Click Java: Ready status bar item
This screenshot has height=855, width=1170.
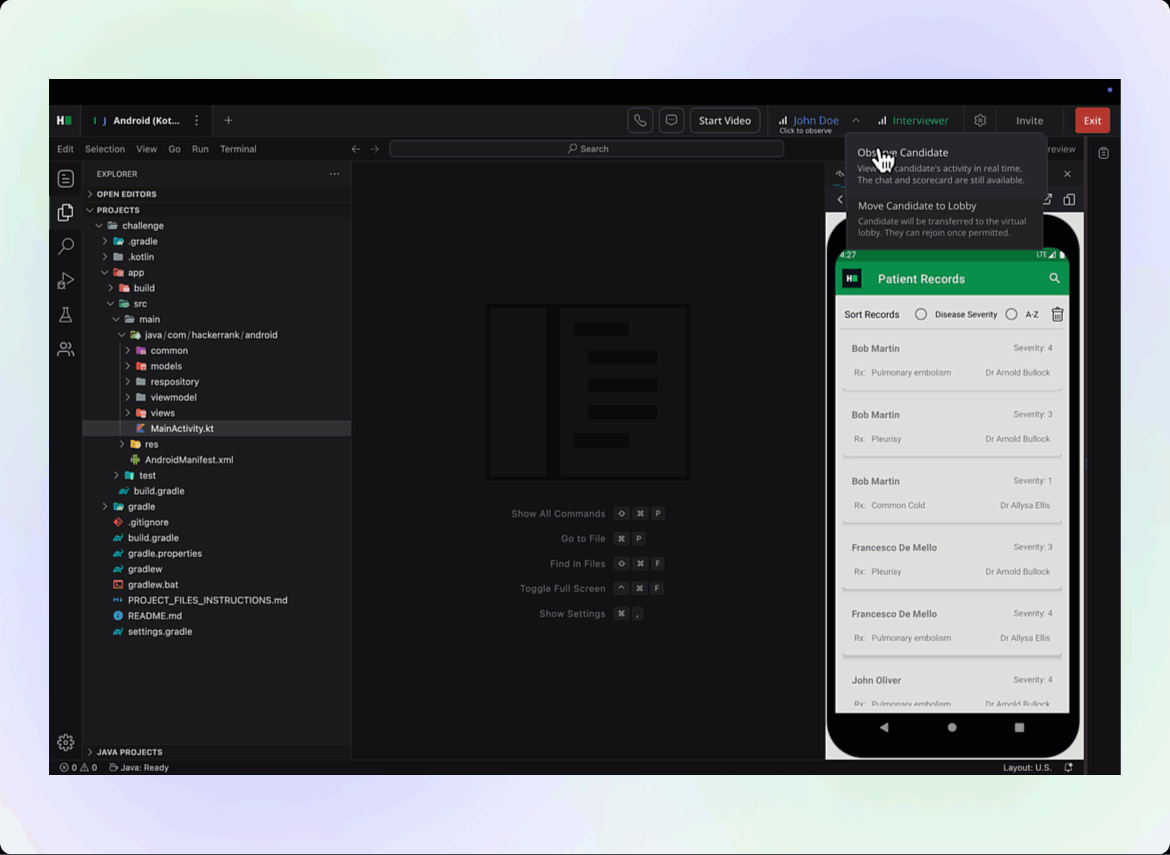coord(140,767)
